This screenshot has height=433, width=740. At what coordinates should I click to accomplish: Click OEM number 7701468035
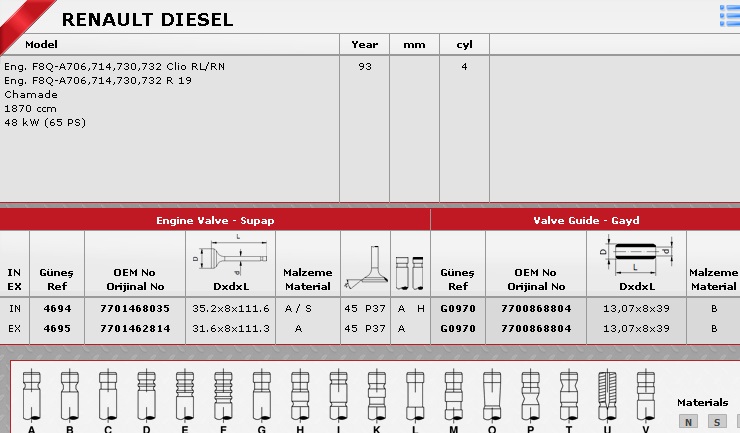pyautogui.click(x=135, y=310)
